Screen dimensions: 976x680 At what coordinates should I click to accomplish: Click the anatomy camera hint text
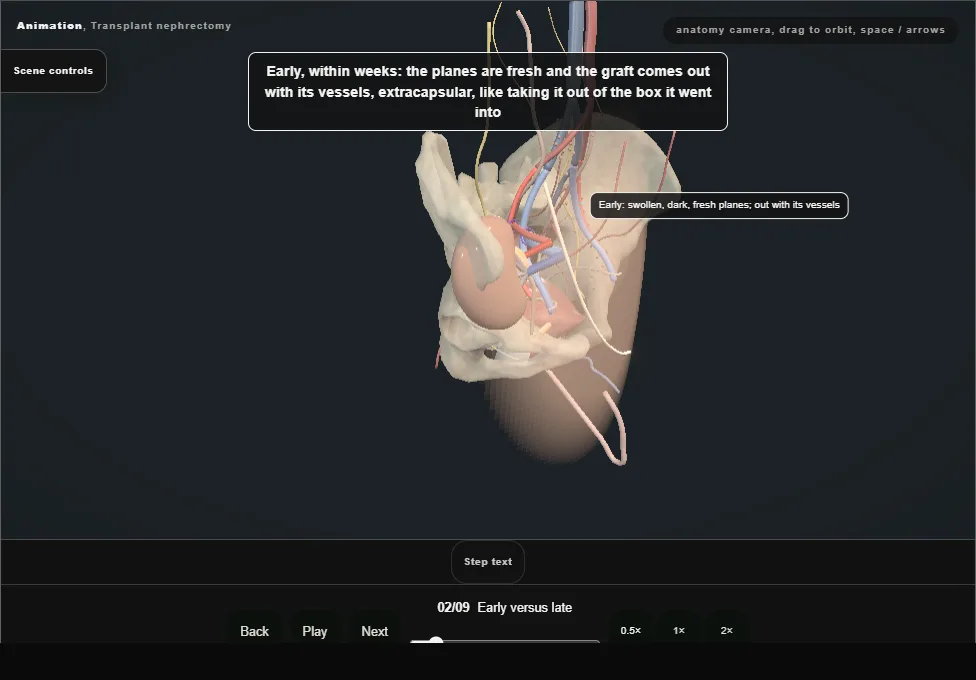pos(810,30)
